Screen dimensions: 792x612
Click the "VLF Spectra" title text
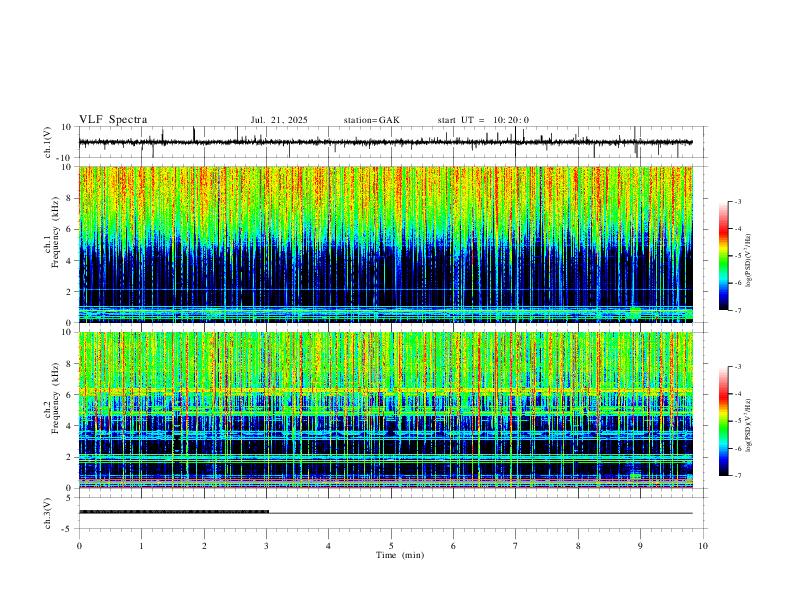click(113, 120)
